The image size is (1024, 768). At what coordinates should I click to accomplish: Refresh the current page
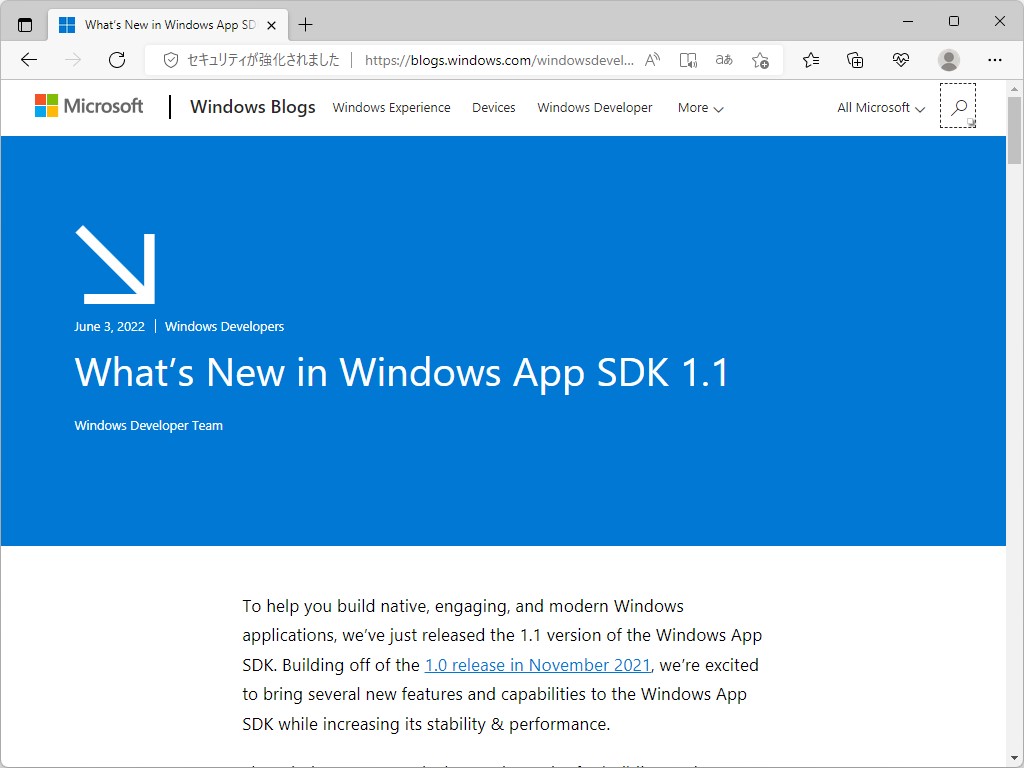point(117,60)
